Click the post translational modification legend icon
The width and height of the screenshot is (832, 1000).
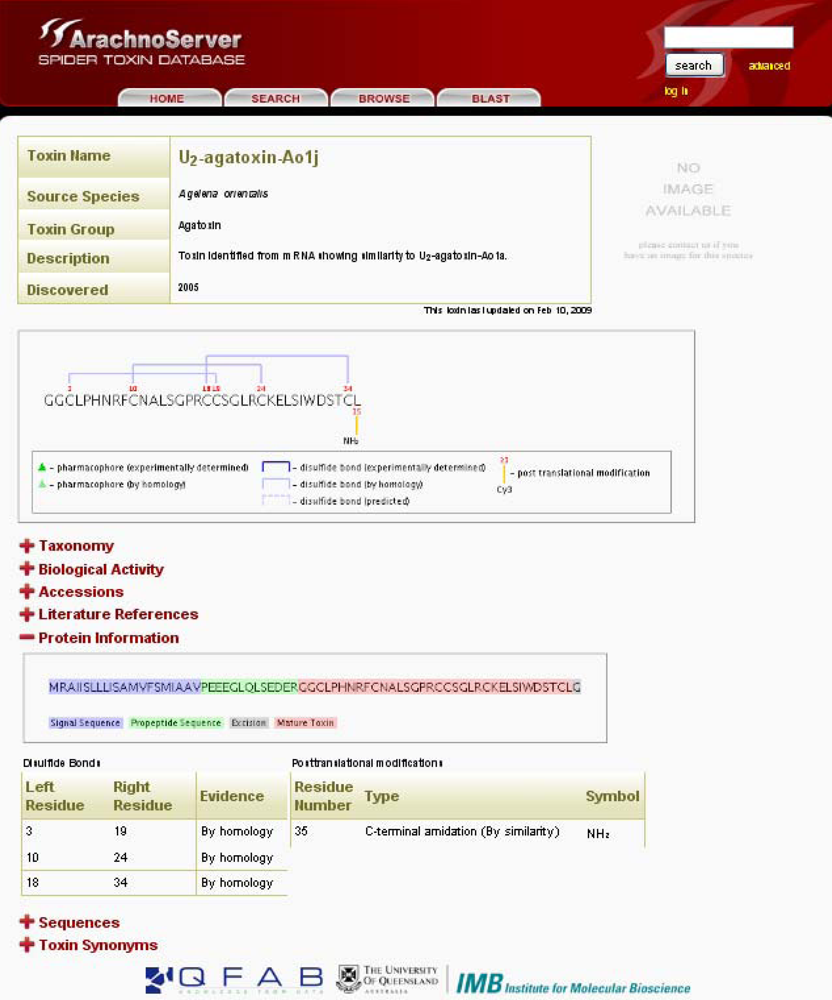[x=504, y=474]
